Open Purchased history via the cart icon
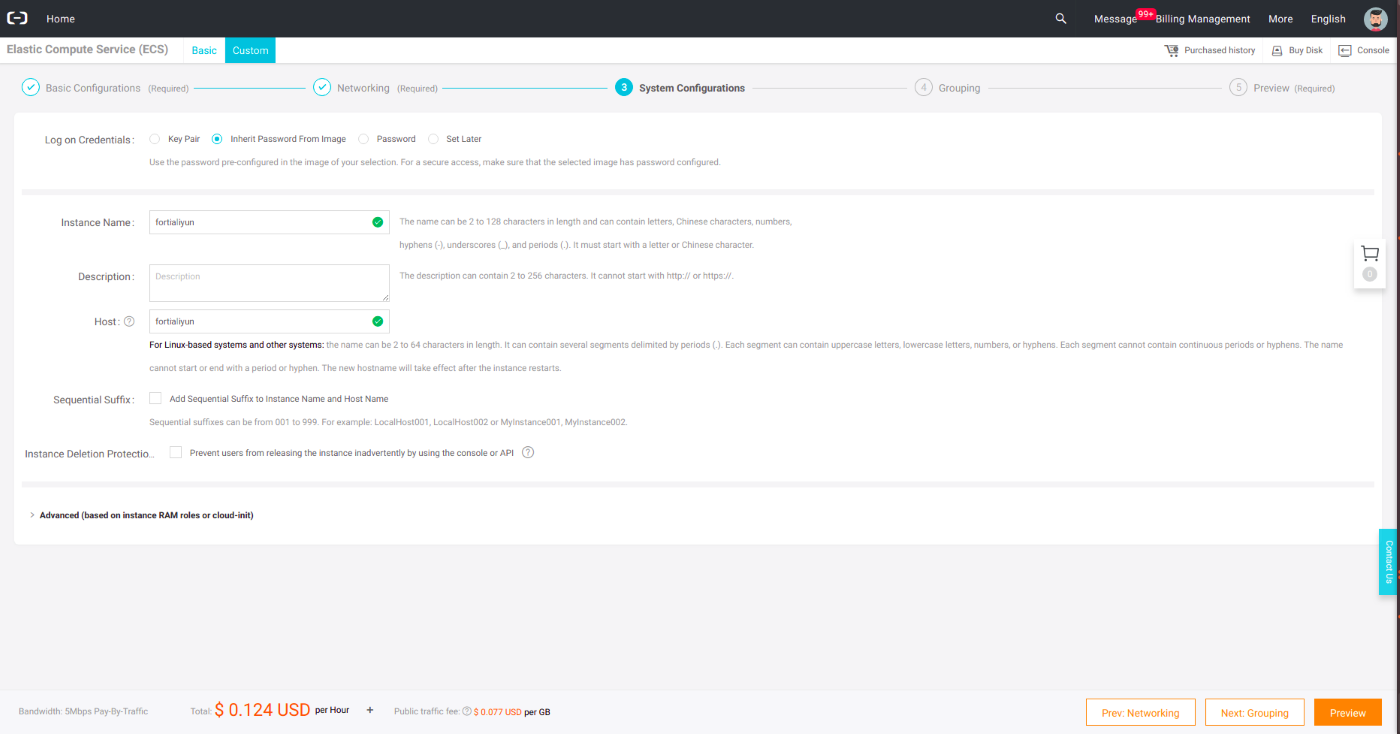 pos(1171,50)
